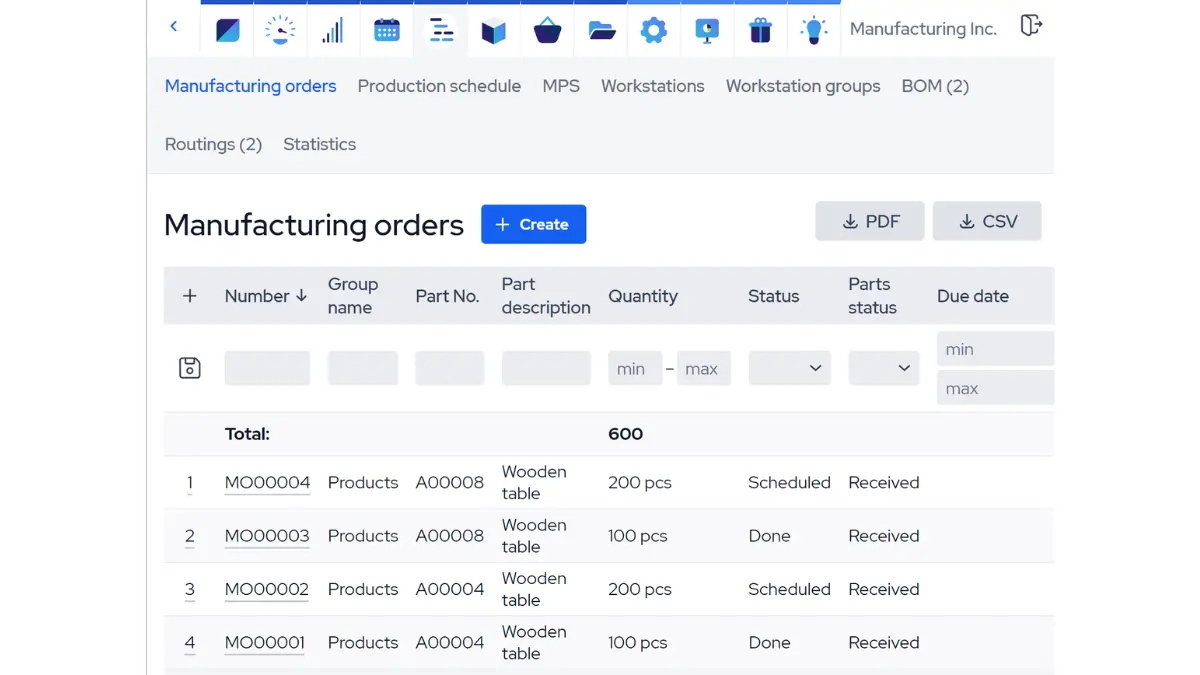Image resolution: width=1200 pixels, height=675 pixels.
Task: Open the calendar planning icon
Action: point(387,29)
